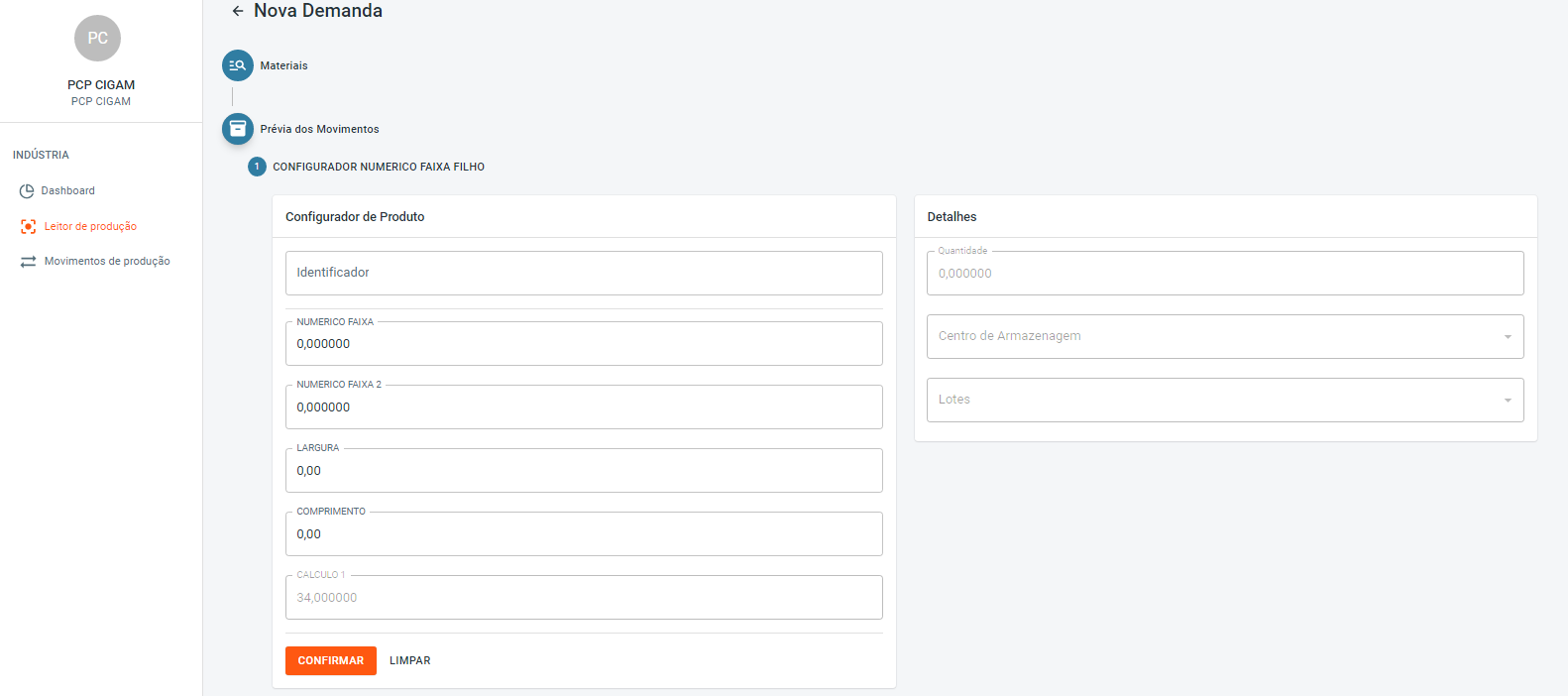Click into the LARGURA field
The image size is (1568, 696).
point(584,471)
